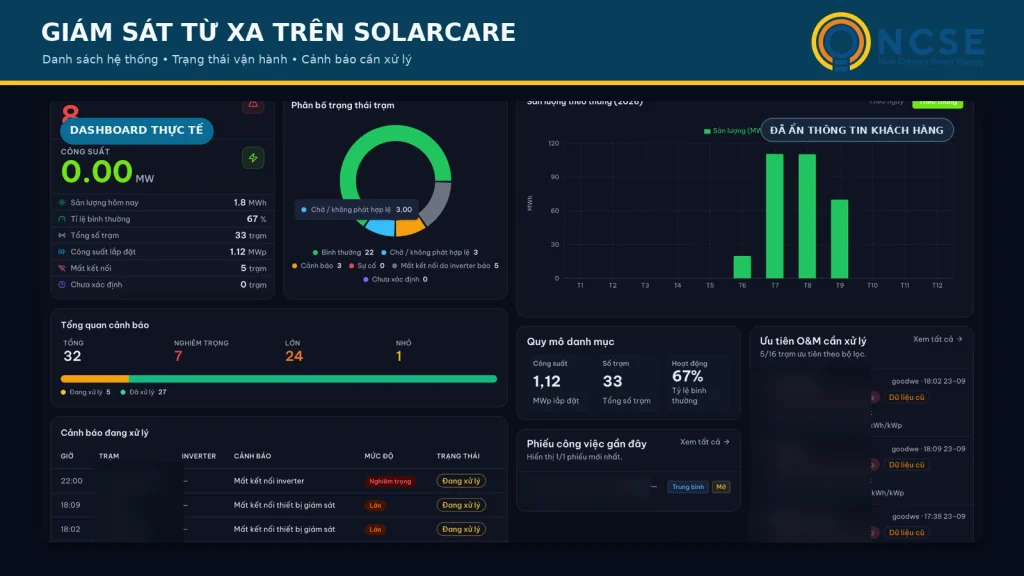This screenshot has width=1024, height=576.
Task: Select Mất kết nối thiết bị giám sát at 18:09
Action: click(x=284, y=505)
